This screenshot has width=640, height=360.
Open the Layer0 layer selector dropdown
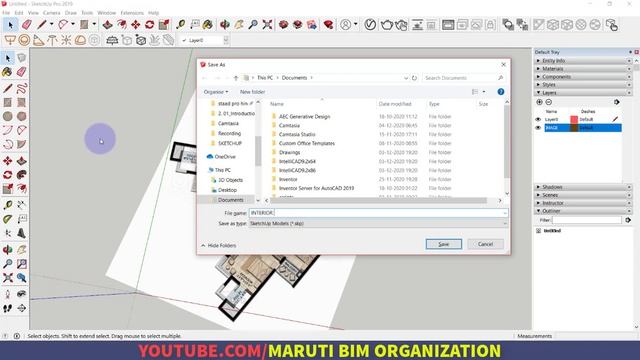coord(226,40)
